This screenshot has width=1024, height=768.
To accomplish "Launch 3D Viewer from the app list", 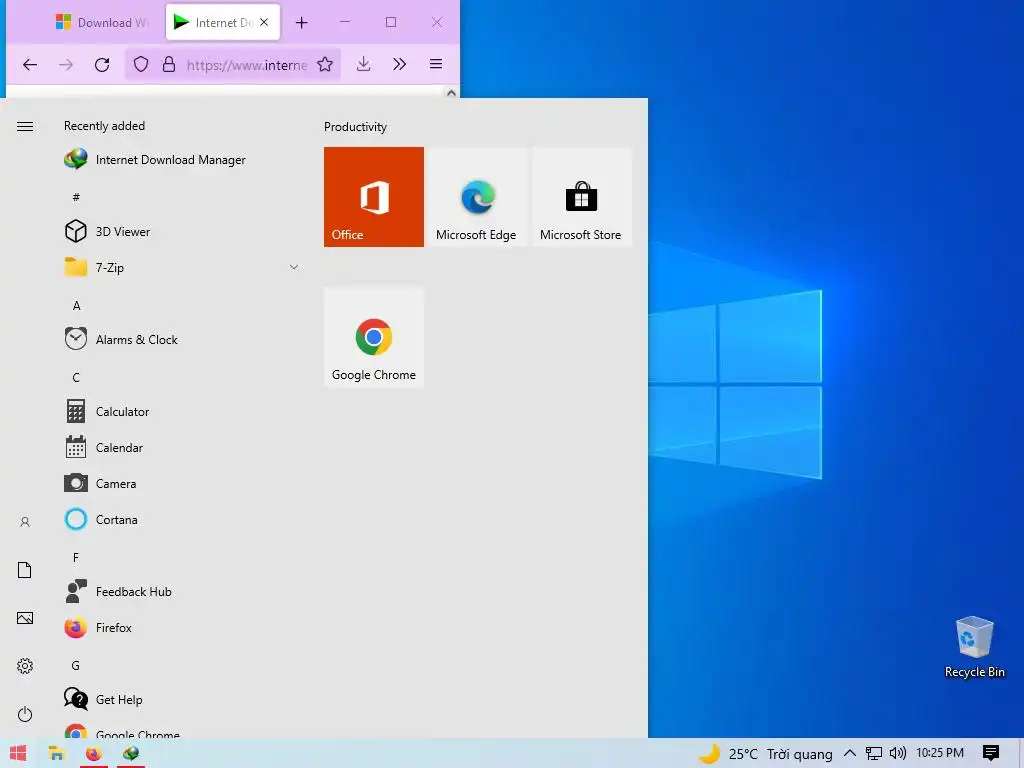I will click(108, 231).
